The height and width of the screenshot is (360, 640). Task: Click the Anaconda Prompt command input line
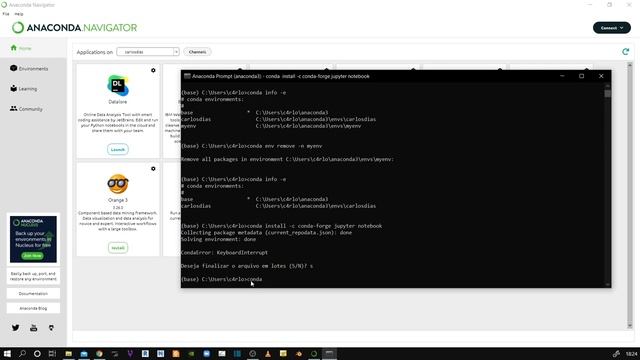(222, 279)
